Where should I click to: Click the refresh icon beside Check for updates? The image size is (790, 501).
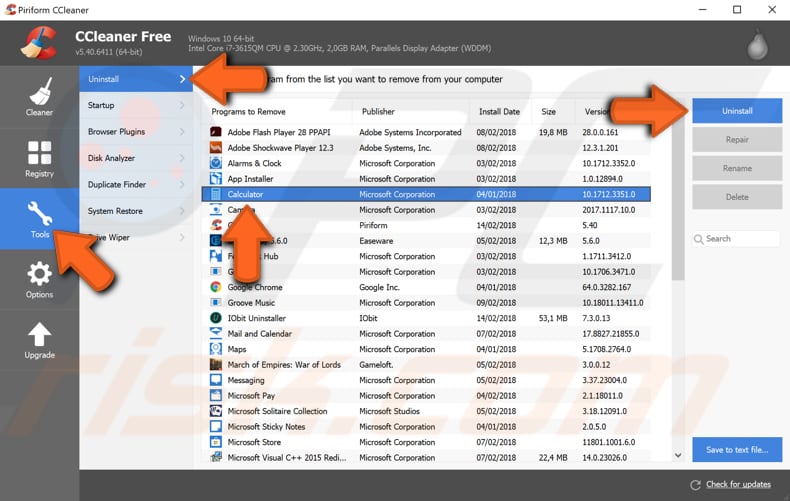695,485
